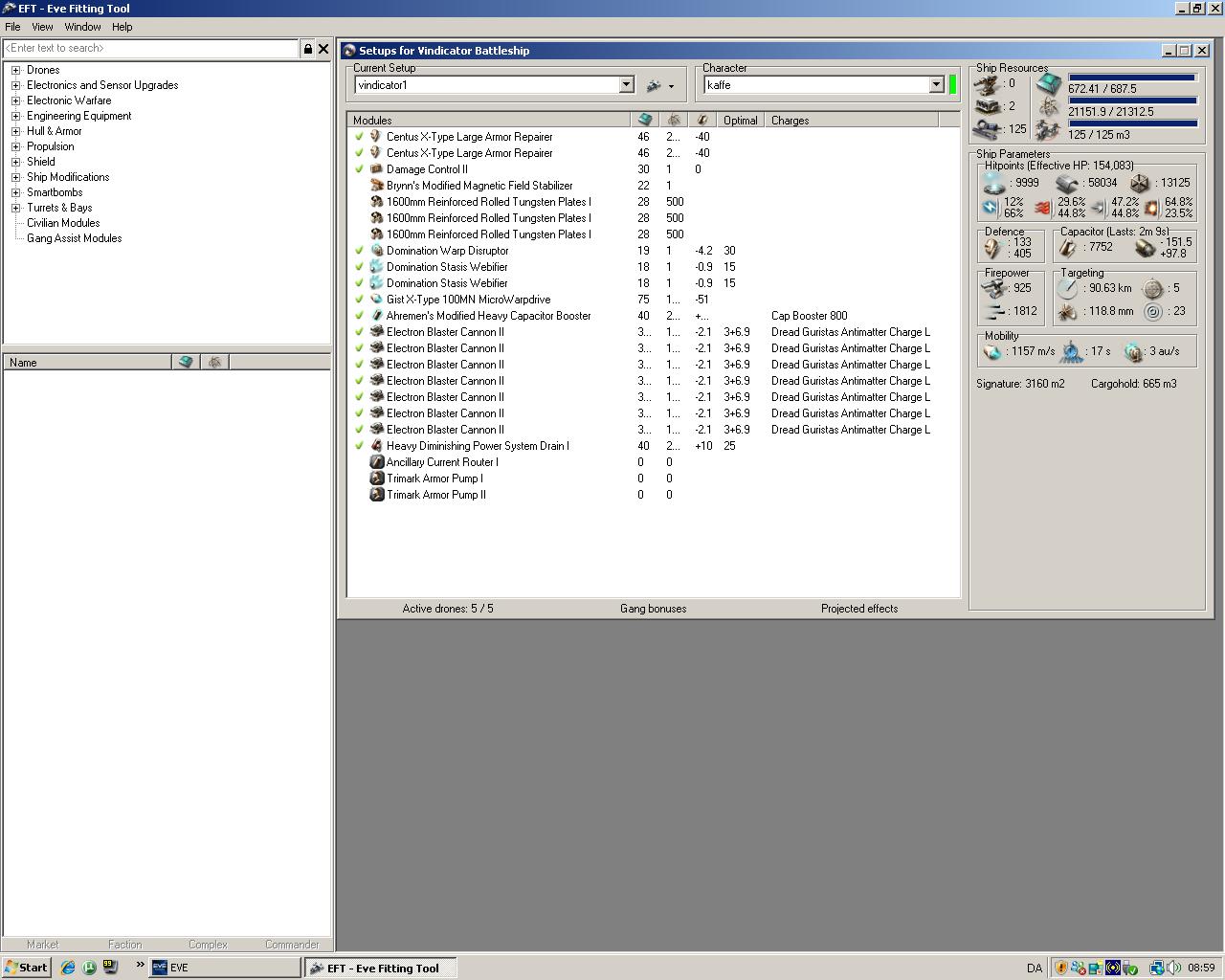Expand the Turrets & Bays category
The height and width of the screenshot is (980, 1225).
tap(15, 208)
